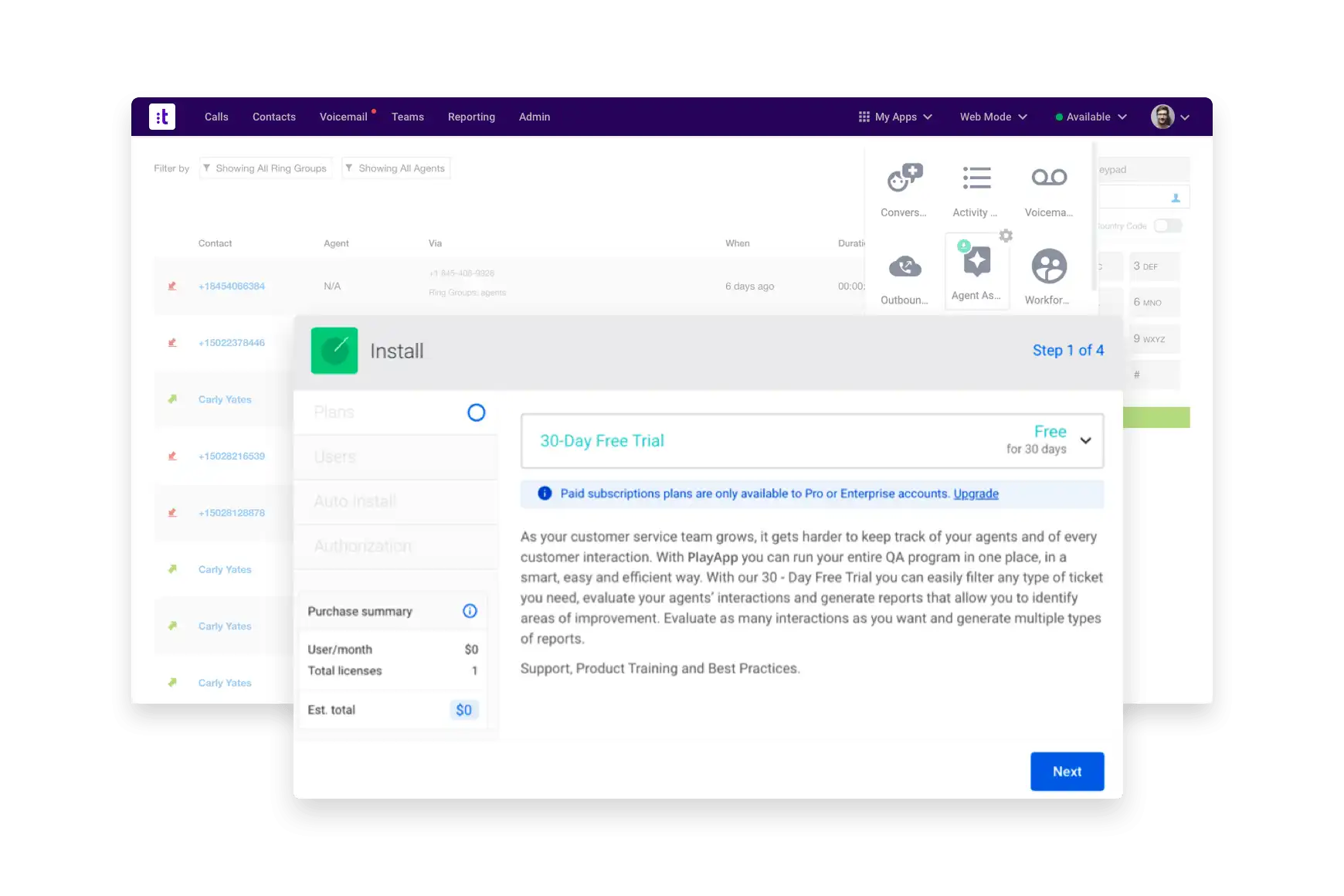
Task: Select the Agent Assist app icon
Action: 976,263
